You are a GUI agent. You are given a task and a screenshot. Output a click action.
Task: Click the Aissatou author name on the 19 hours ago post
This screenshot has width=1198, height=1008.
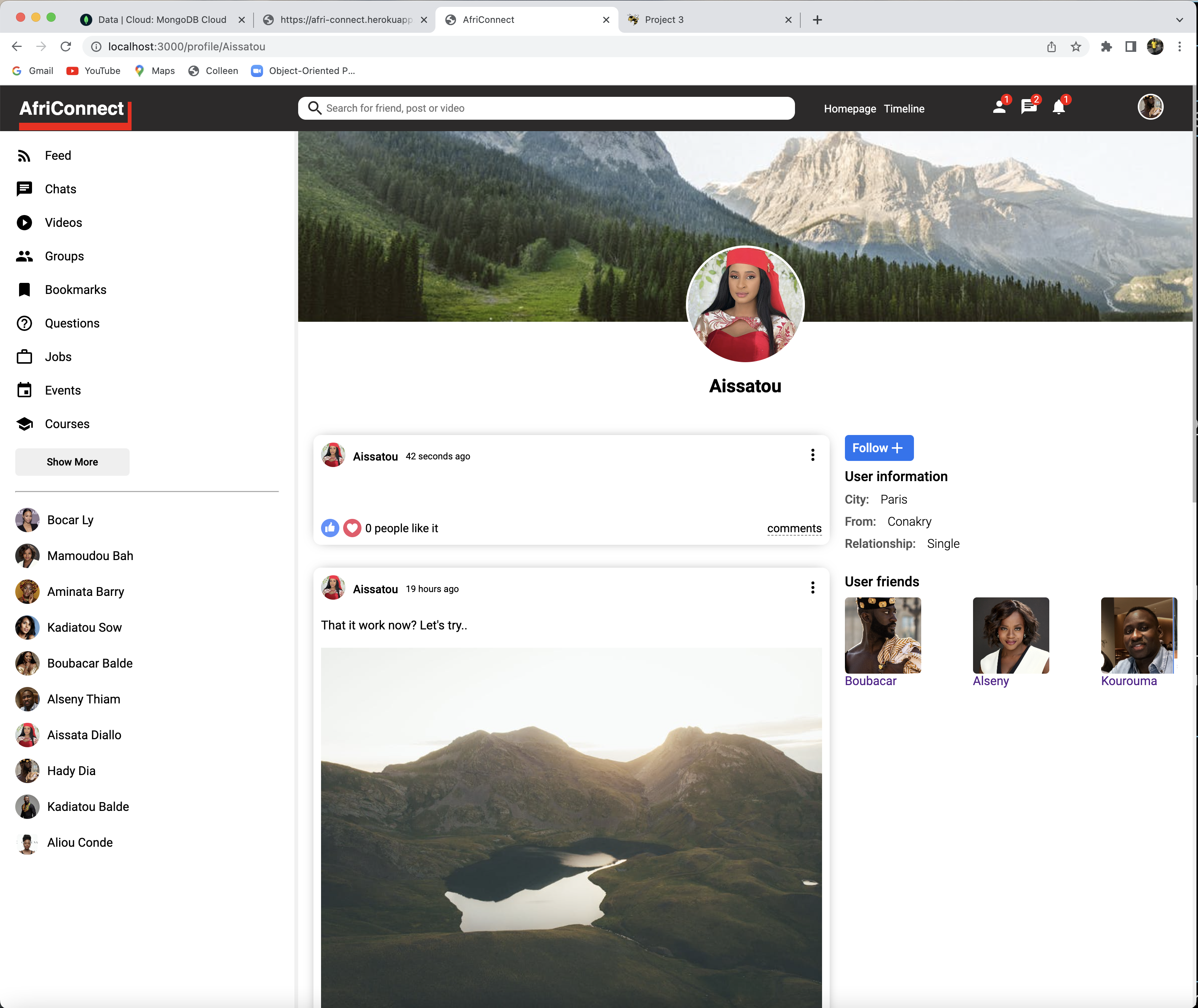pyautogui.click(x=376, y=589)
